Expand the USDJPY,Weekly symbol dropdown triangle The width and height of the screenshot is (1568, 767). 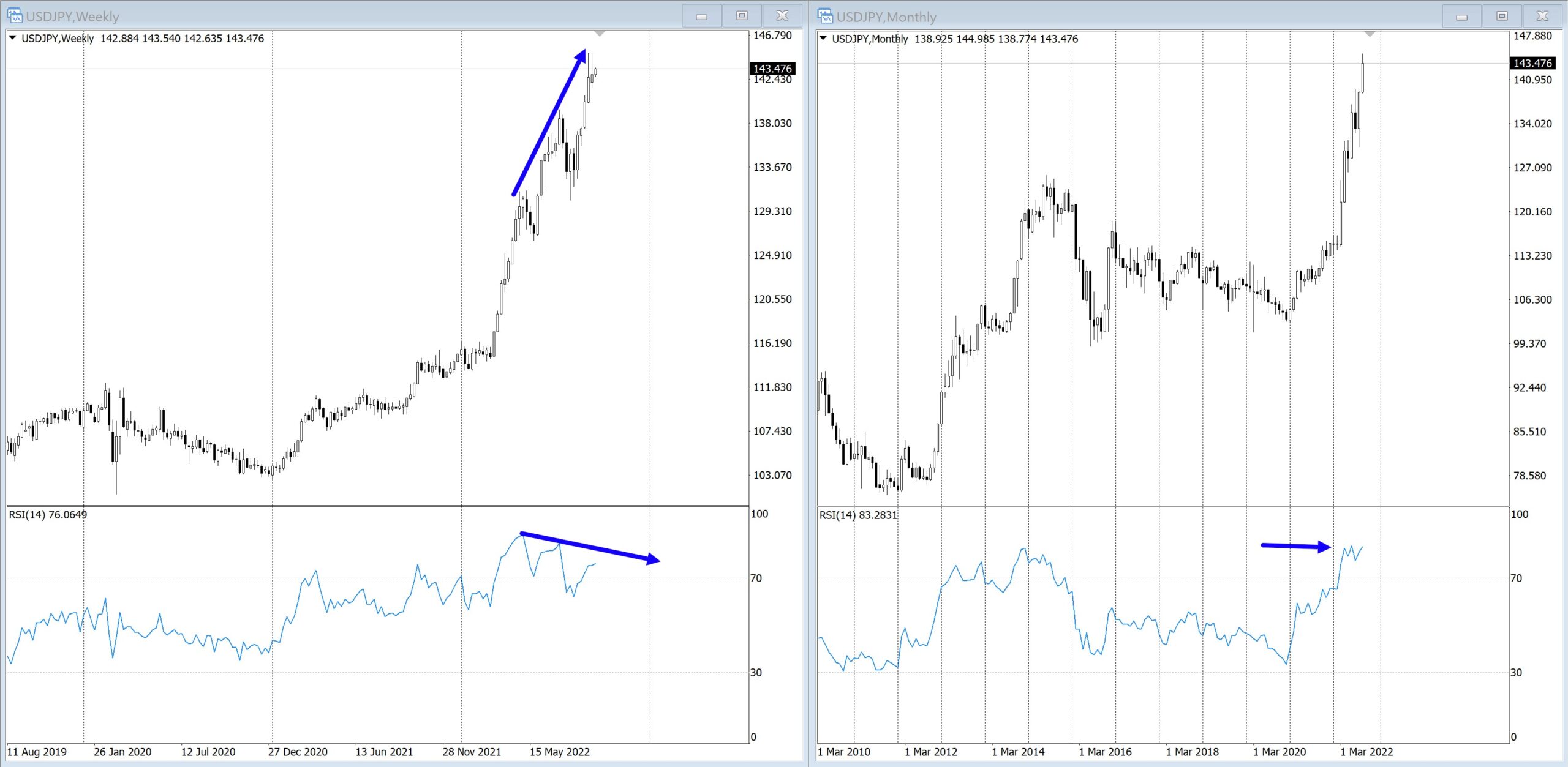click(12, 38)
